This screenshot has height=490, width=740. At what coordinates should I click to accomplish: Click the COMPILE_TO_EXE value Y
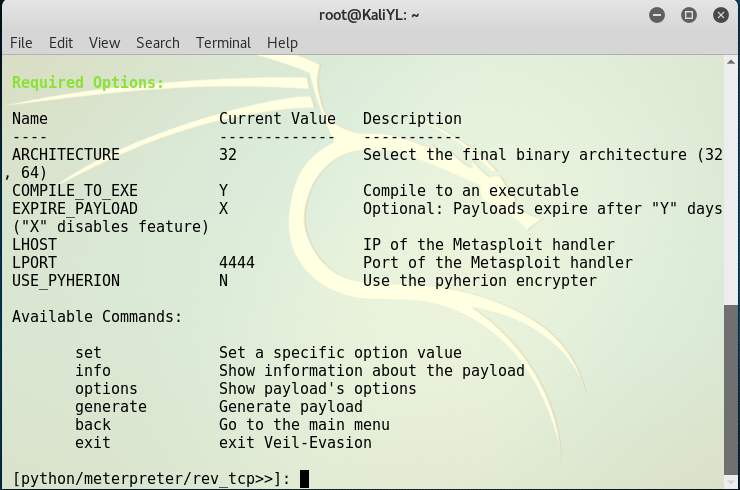point(223,191)
